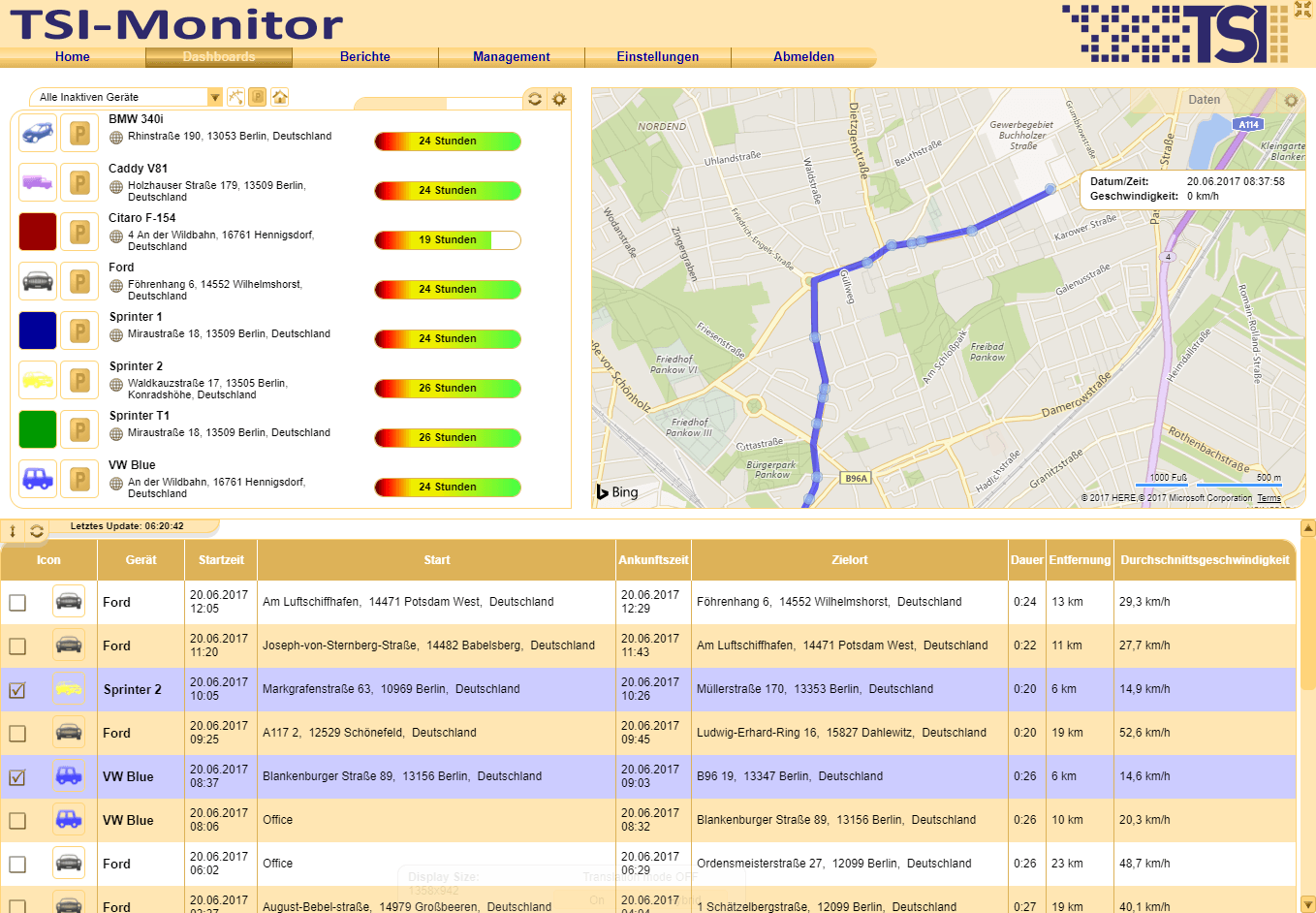Screen dimensions: 1316x913
Task: Click parking status icon for Citaro F-154
Action: tap(79, 232)
